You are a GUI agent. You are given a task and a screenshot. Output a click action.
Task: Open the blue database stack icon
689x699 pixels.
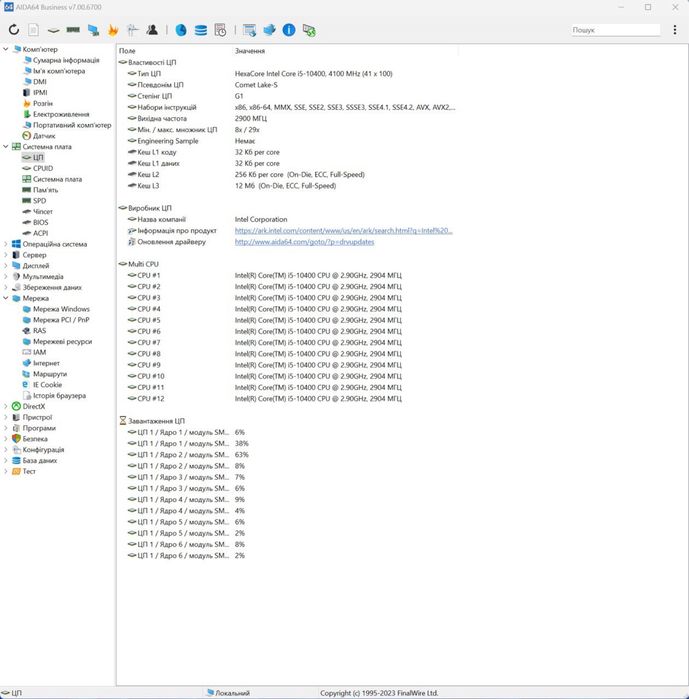pyautogui.click(x=201, y=30)
